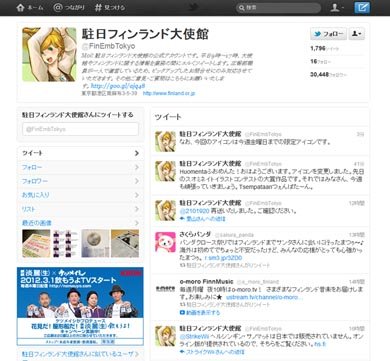This screenshot has width=390, height=361.
Task: Open the user actions dropdown beside Follow
Action: (357, 34)
